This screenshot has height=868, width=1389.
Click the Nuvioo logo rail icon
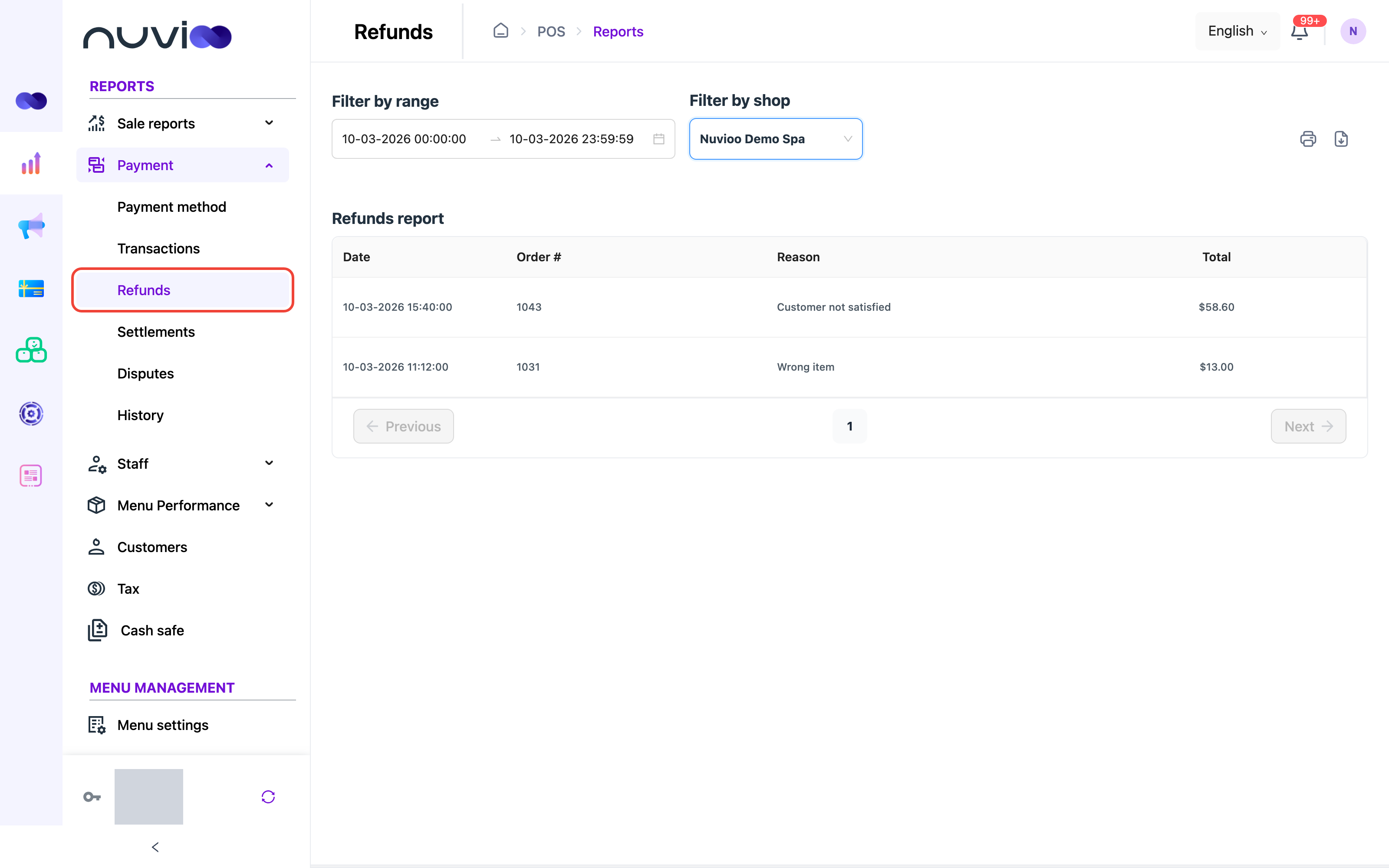(x=31, y=101)
